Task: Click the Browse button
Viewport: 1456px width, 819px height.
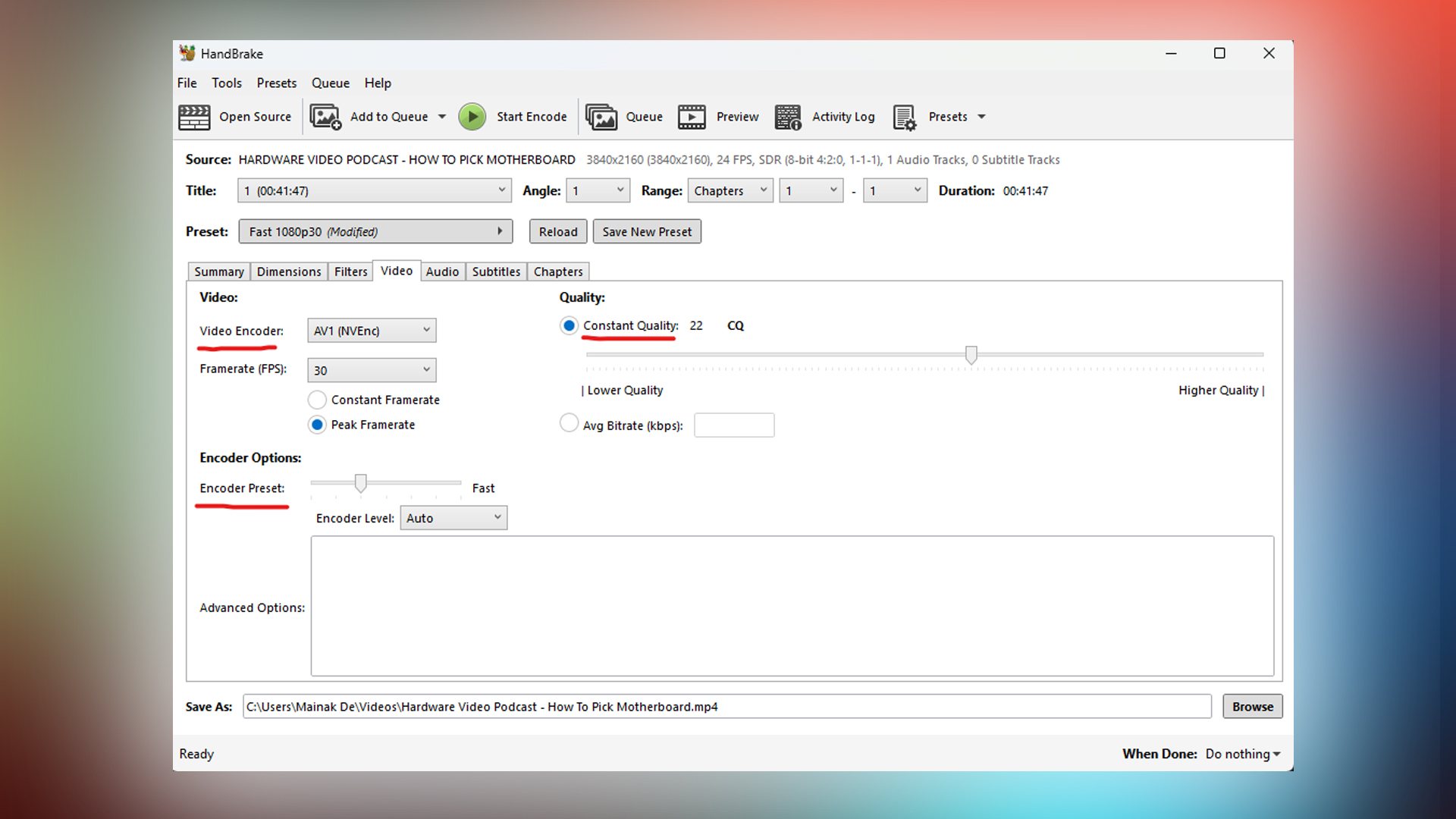Action: (x=1253, y=706)
